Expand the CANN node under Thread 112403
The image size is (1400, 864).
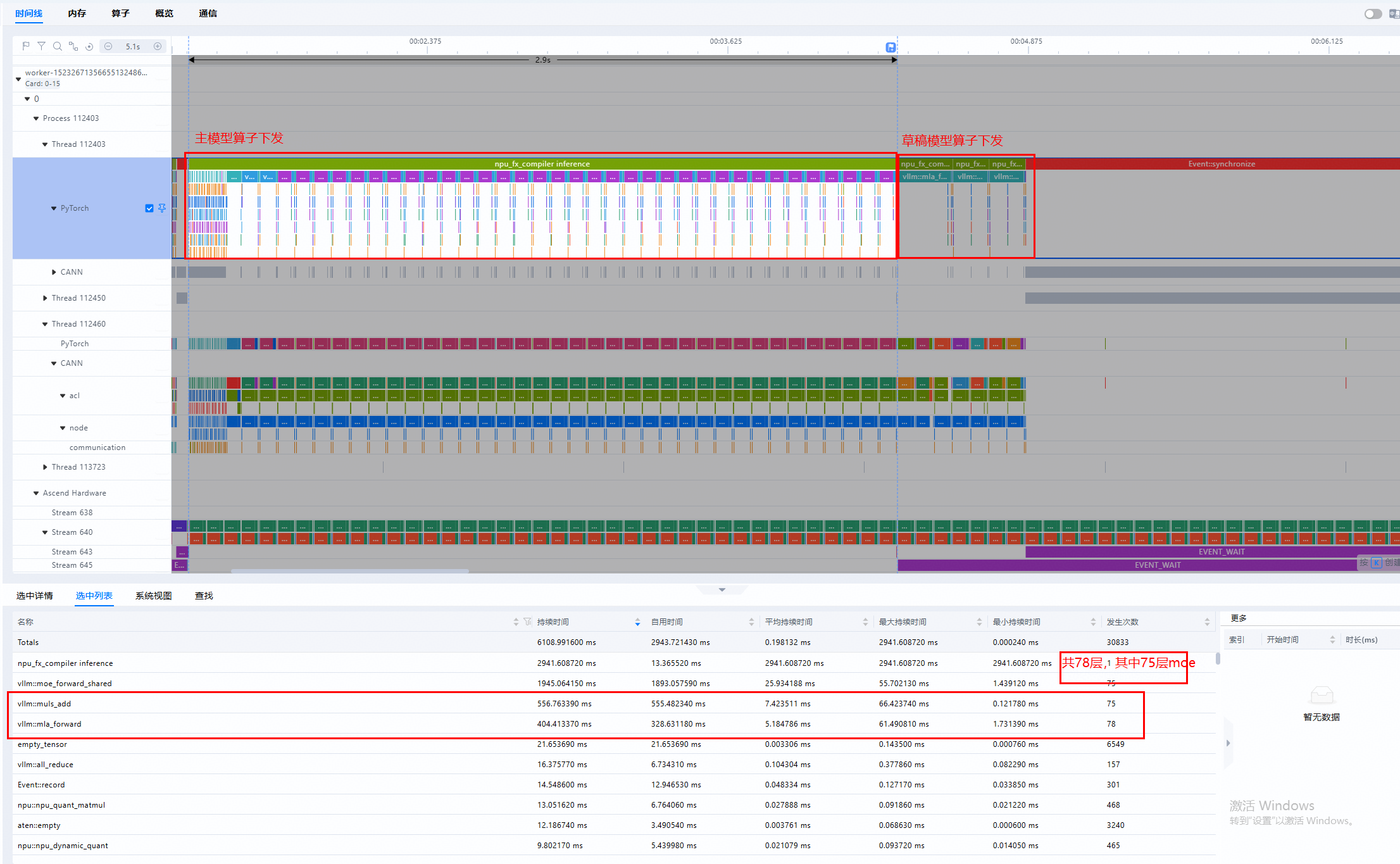tap(54, 272)
